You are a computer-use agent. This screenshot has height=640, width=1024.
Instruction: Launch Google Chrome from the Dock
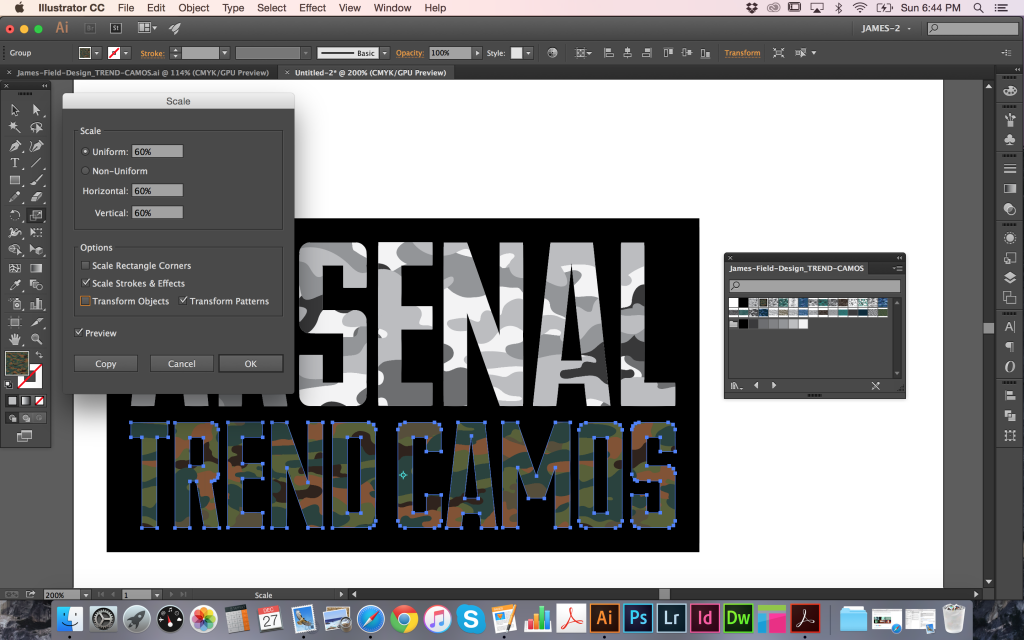(x=404, y=618)
